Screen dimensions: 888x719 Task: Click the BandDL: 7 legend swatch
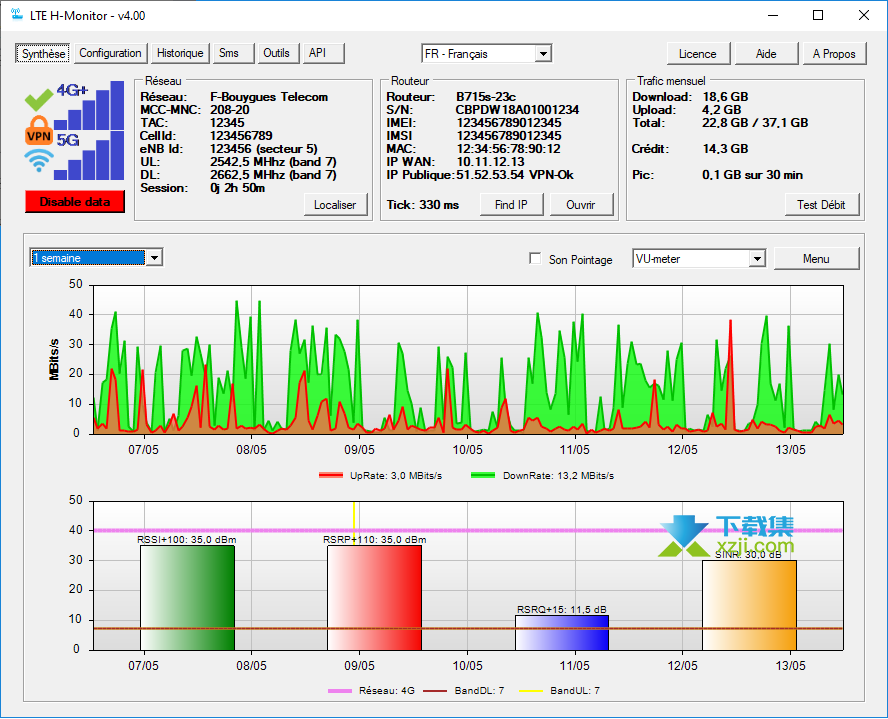click(436, 691)
